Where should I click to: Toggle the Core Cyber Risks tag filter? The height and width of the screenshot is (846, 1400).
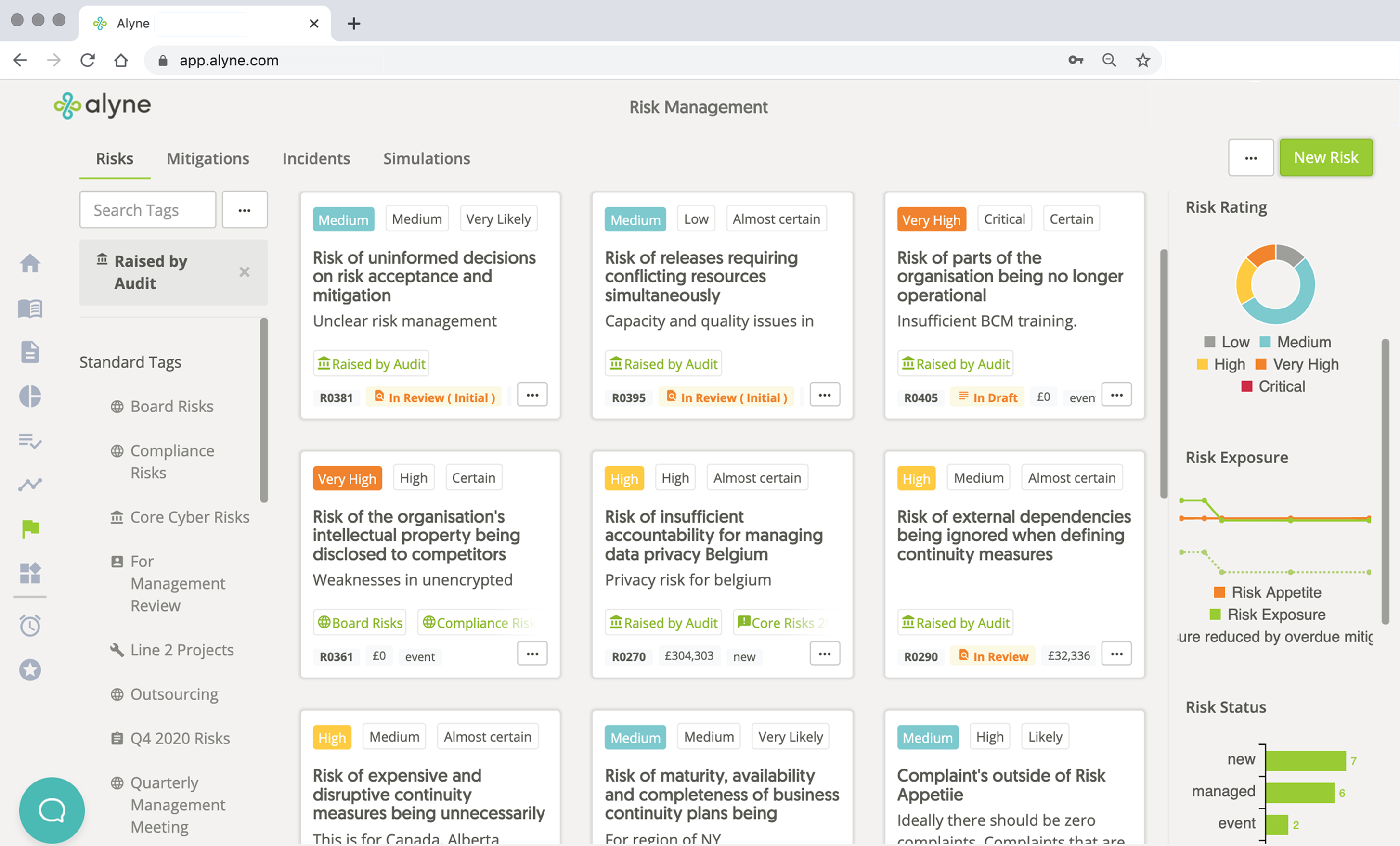(189, 517)
